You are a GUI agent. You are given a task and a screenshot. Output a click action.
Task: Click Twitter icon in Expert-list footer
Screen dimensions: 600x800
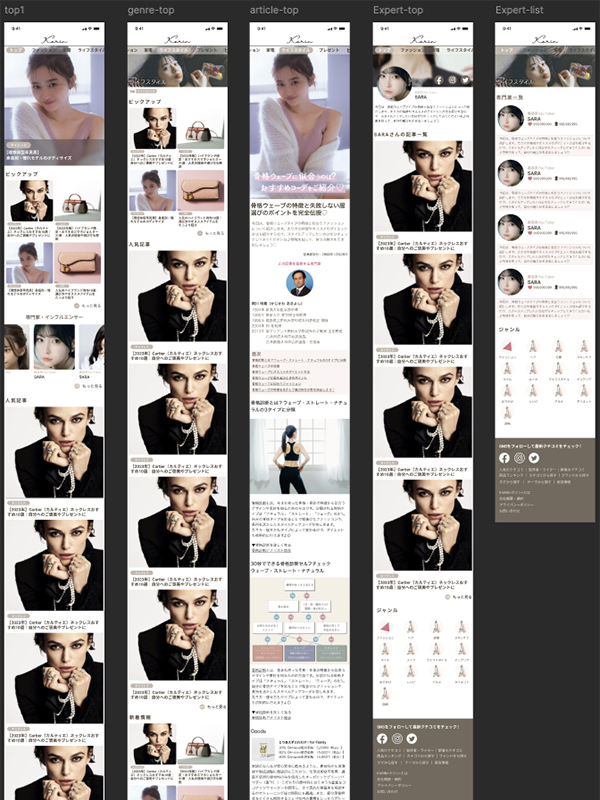click(534, 458)
